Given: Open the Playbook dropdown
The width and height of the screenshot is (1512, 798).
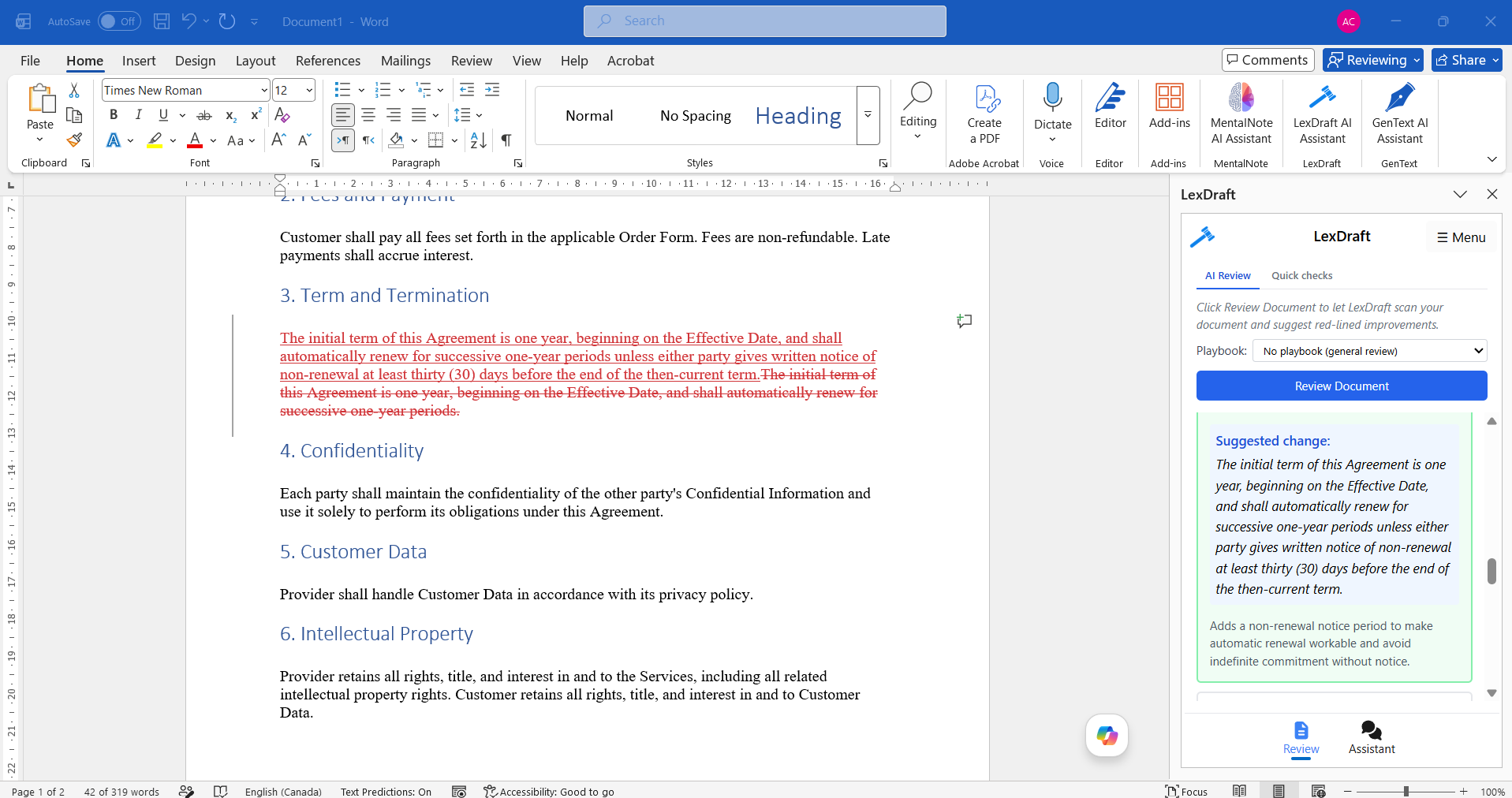Looking at the screenshot, I should pyautogui.click(x=1369, y=351).
